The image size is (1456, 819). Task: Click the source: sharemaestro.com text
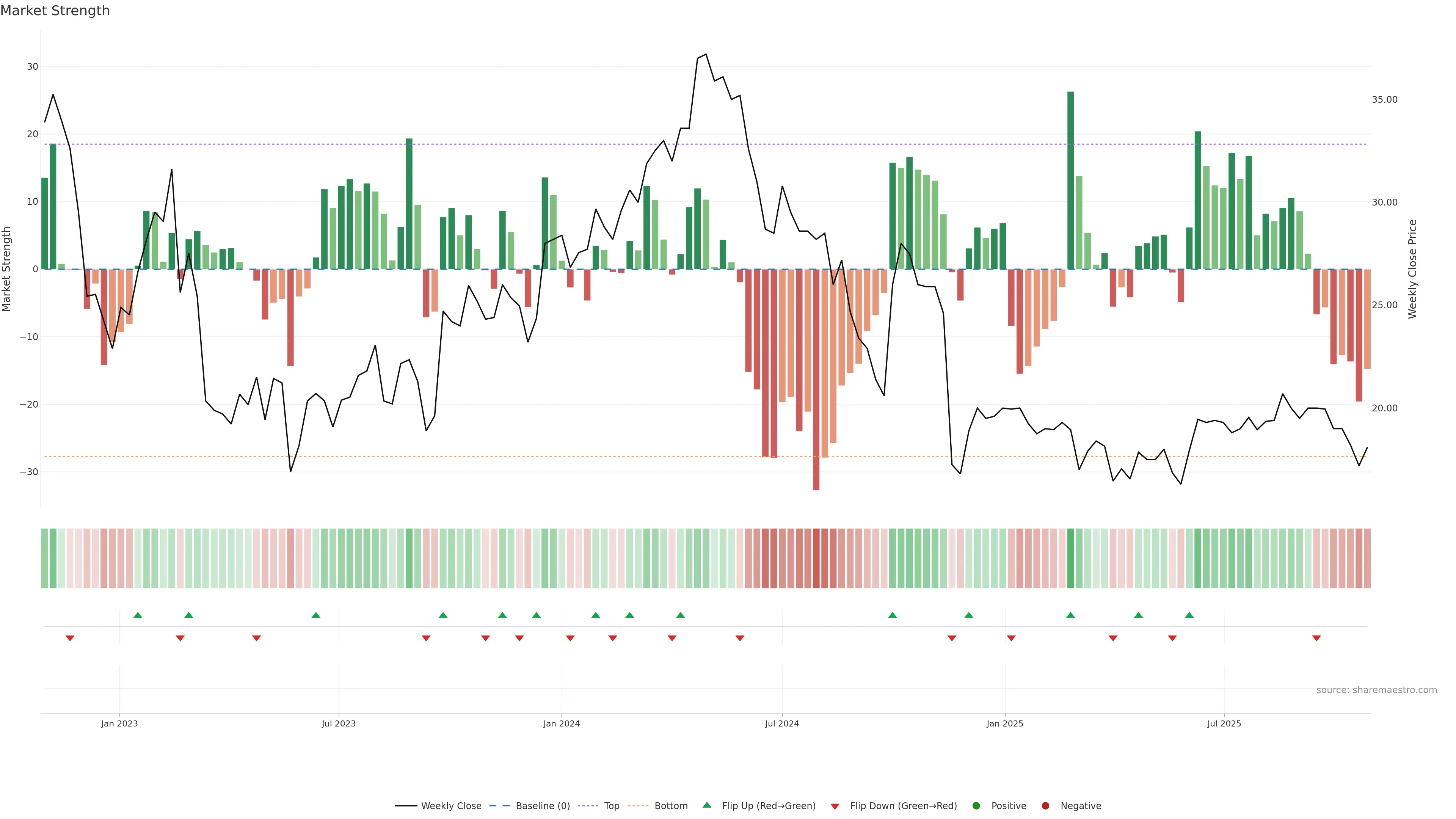pyautogui.click(x=1376, y=690)
